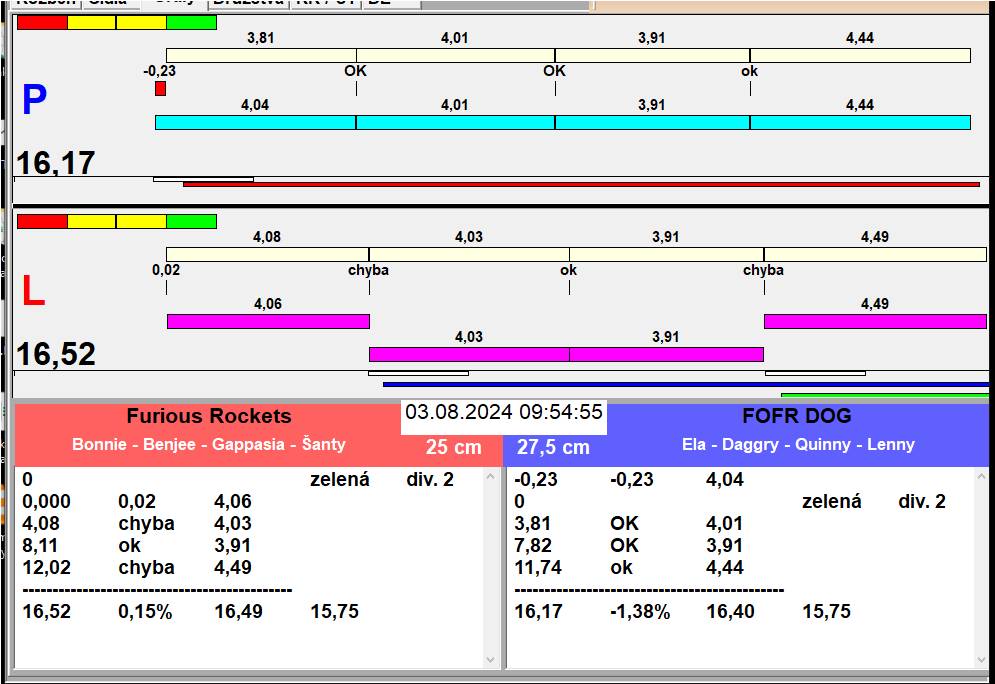Click div. 2 in the FOFR DOG results
This screenshot has width=995, height=684.
[x=922, y=502]
